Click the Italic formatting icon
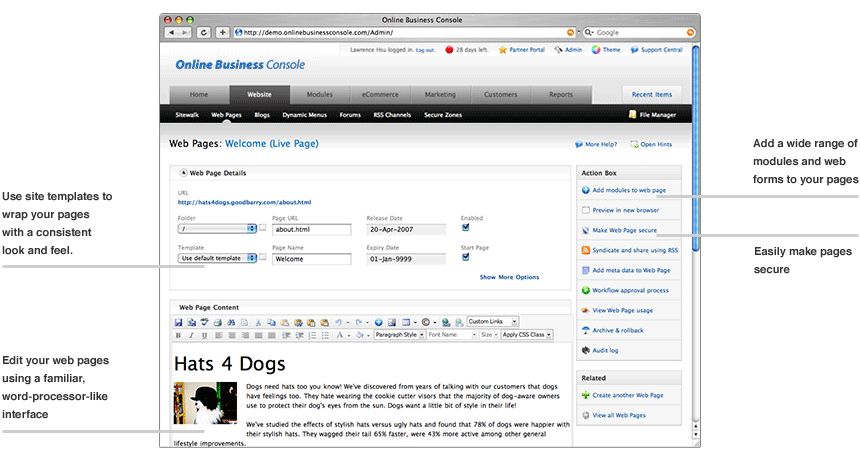 pyautogui.click(x=190, y=335)
